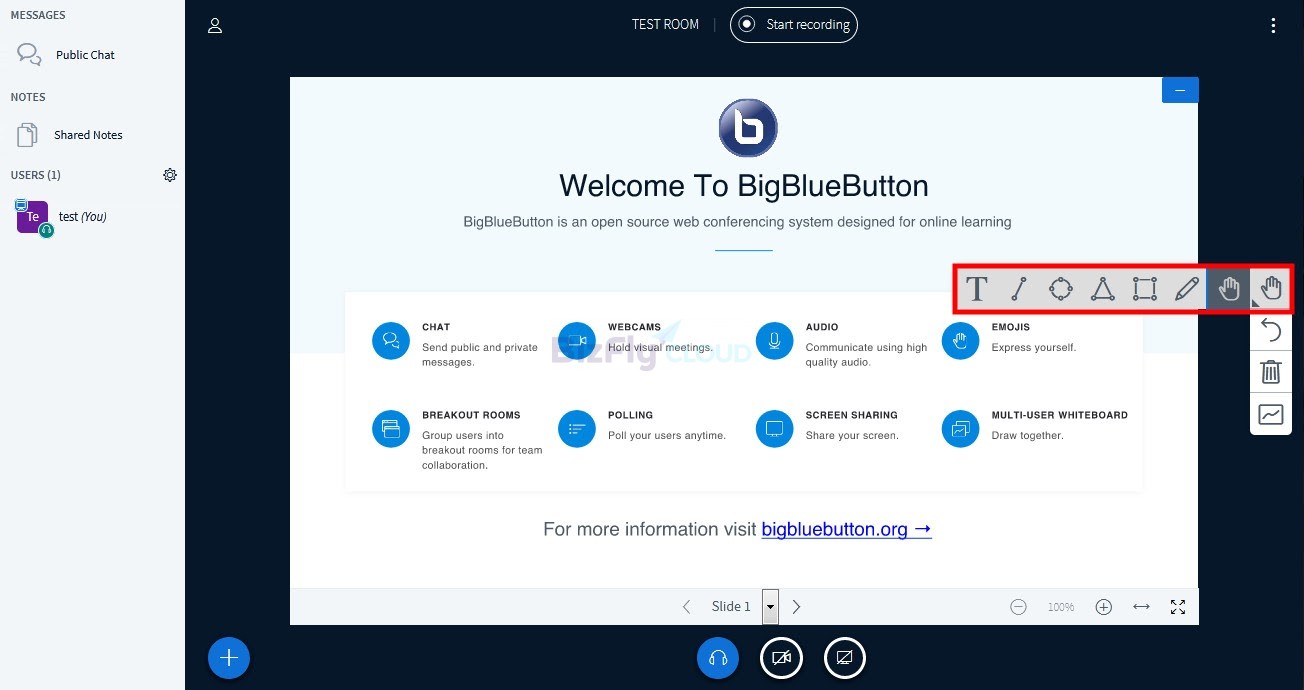Select the Rectangle shape tool
The height and width of the screenshot is (690, 1304).
click(x=1145, y=289)
